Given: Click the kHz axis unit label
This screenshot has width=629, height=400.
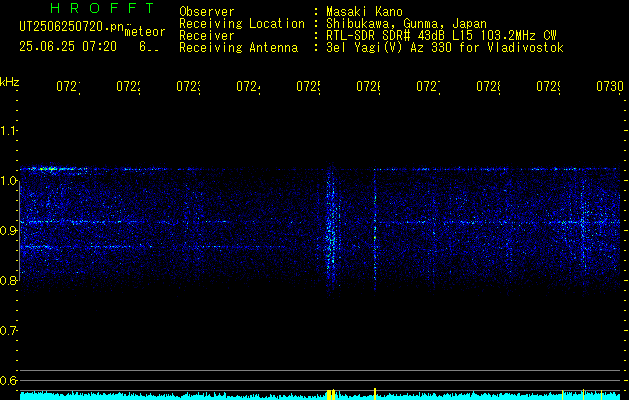Looking at the screenshot, I should [x=9, y=82].
